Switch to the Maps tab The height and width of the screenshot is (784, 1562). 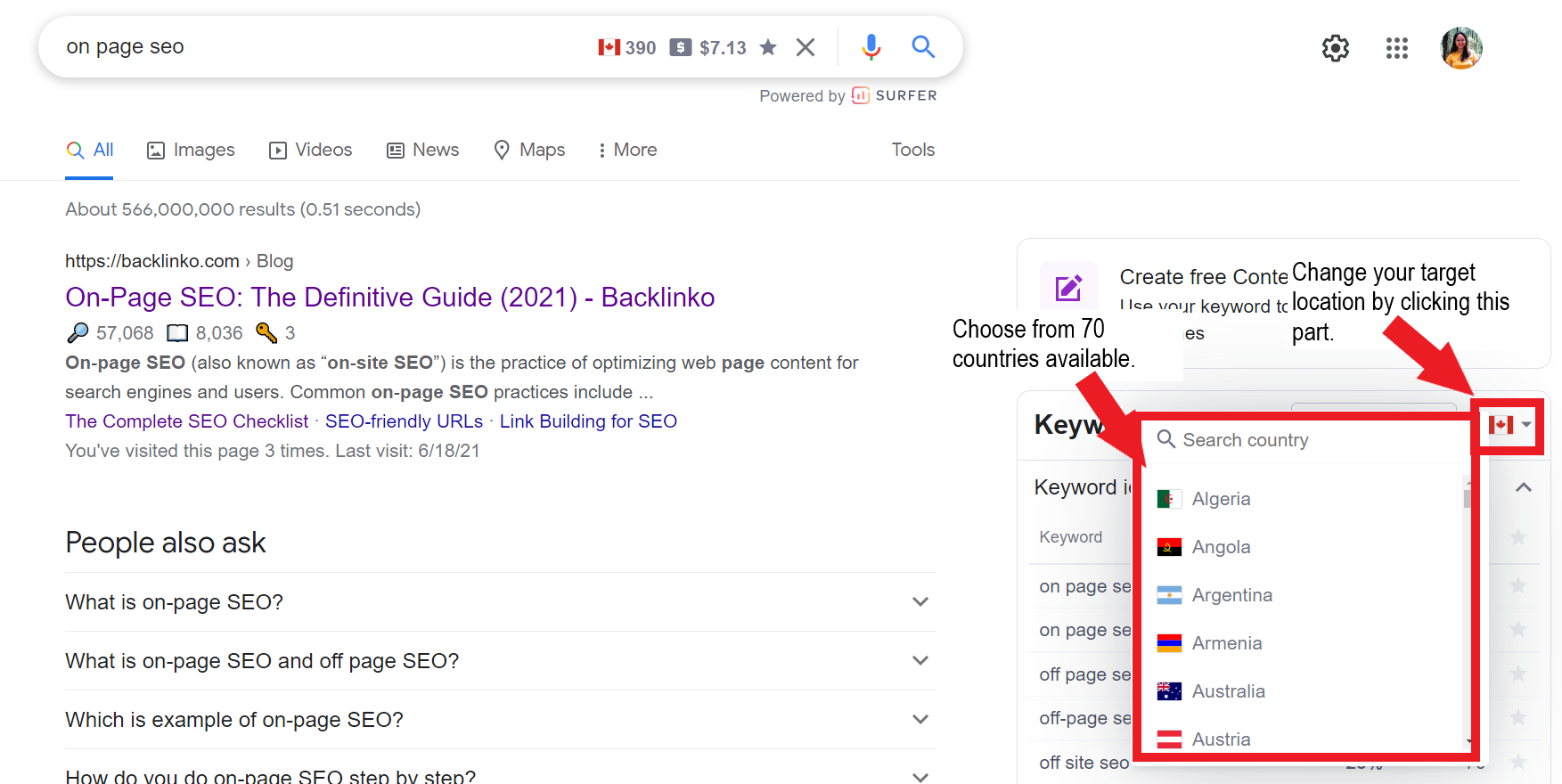(x=529, y=150)
